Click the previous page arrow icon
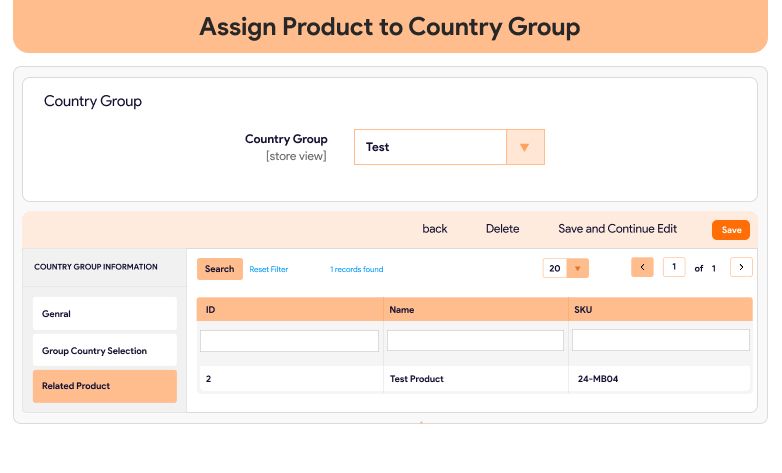The image size is (782, 473). point(642,267)
